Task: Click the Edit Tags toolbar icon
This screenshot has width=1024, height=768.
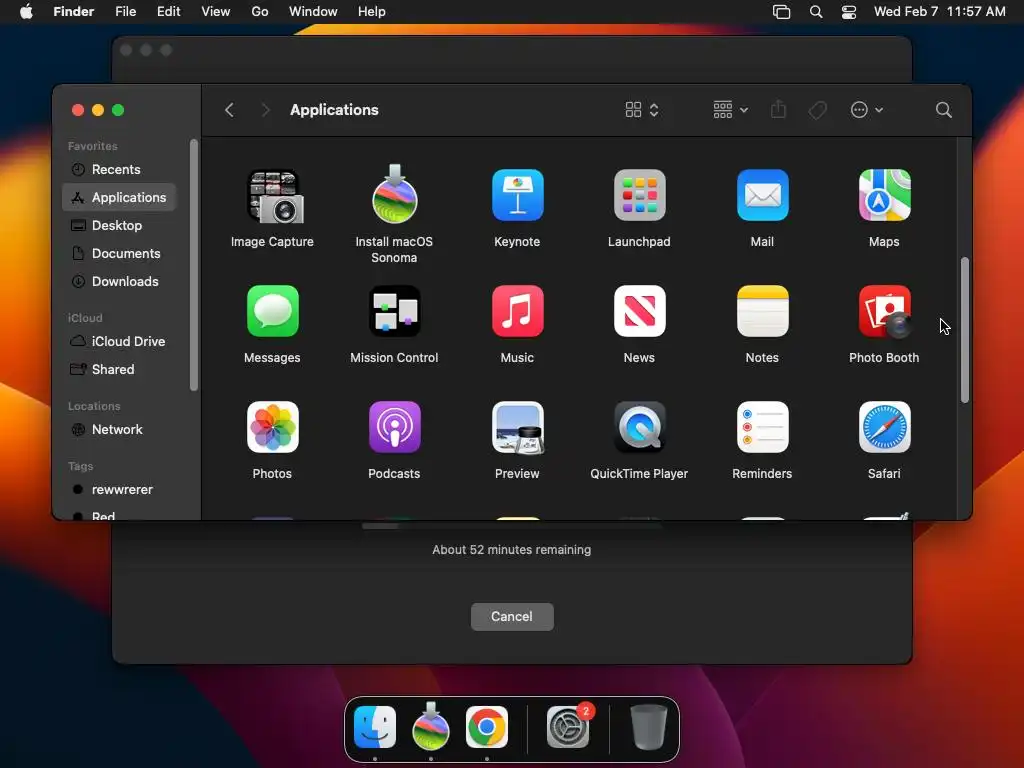Action: (x=817, y=110)
